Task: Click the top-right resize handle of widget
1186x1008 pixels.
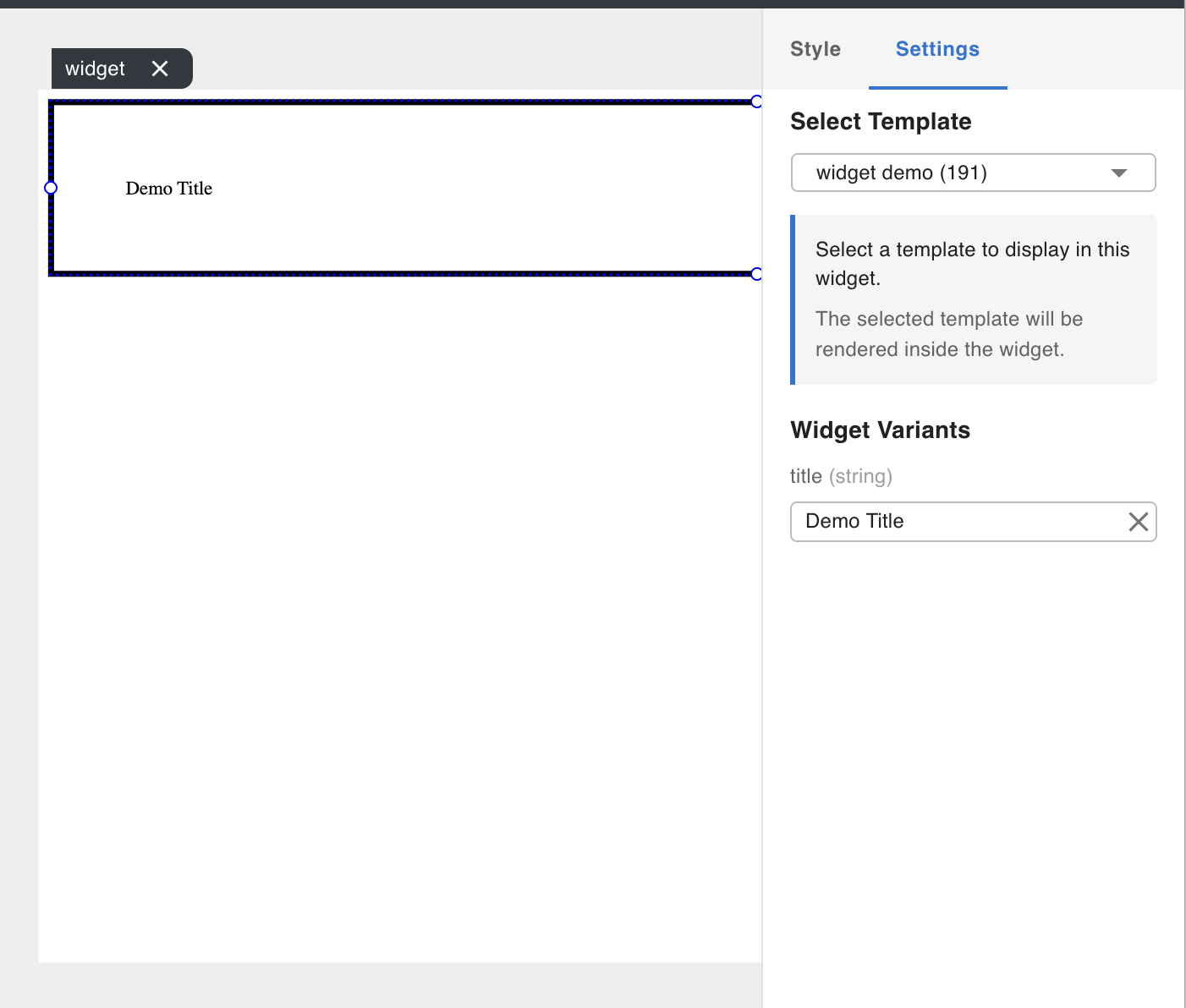Action: click(x=756, y=101)
